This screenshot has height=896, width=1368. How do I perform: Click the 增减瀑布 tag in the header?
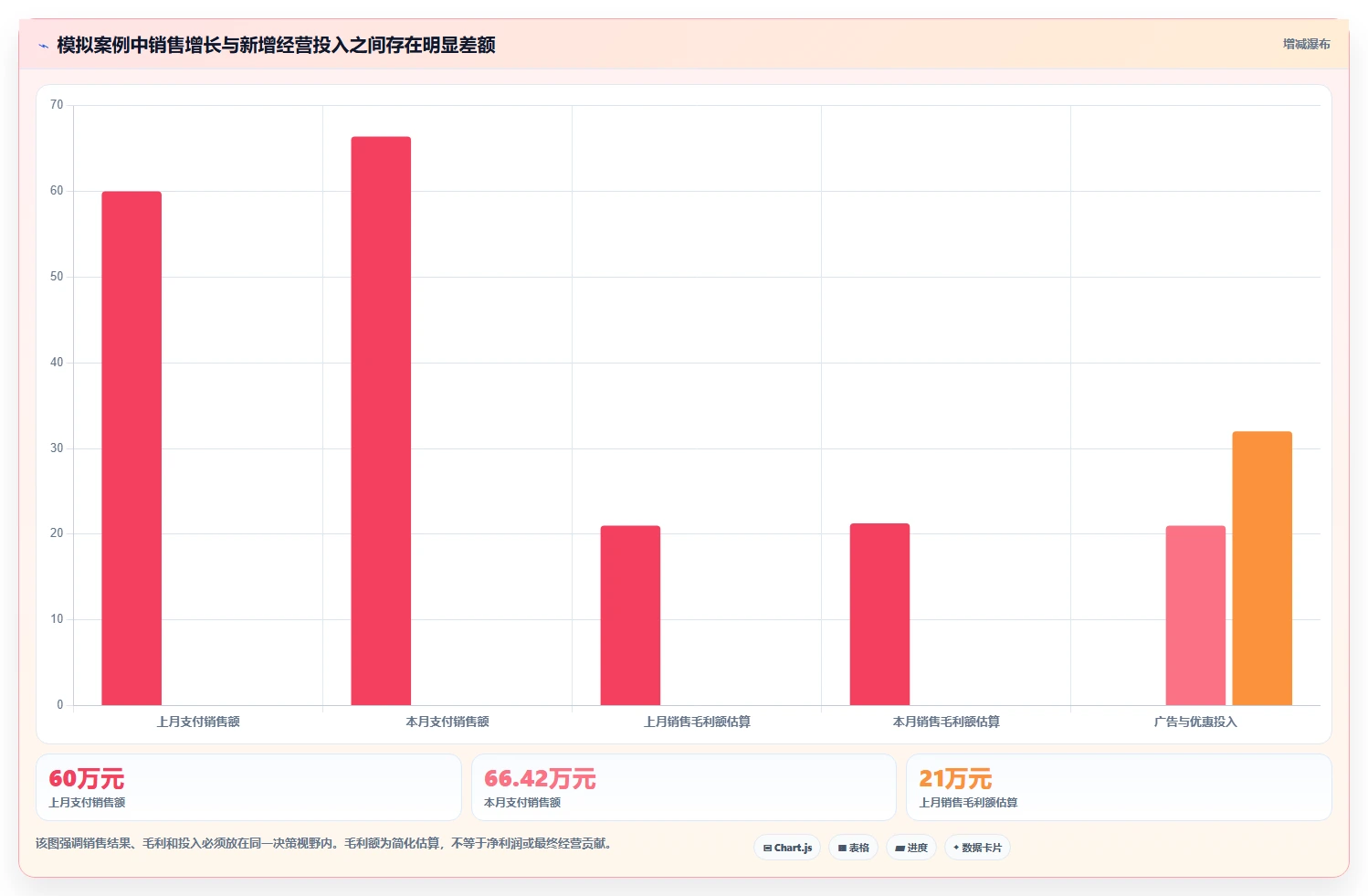[x=1306, y=44]
